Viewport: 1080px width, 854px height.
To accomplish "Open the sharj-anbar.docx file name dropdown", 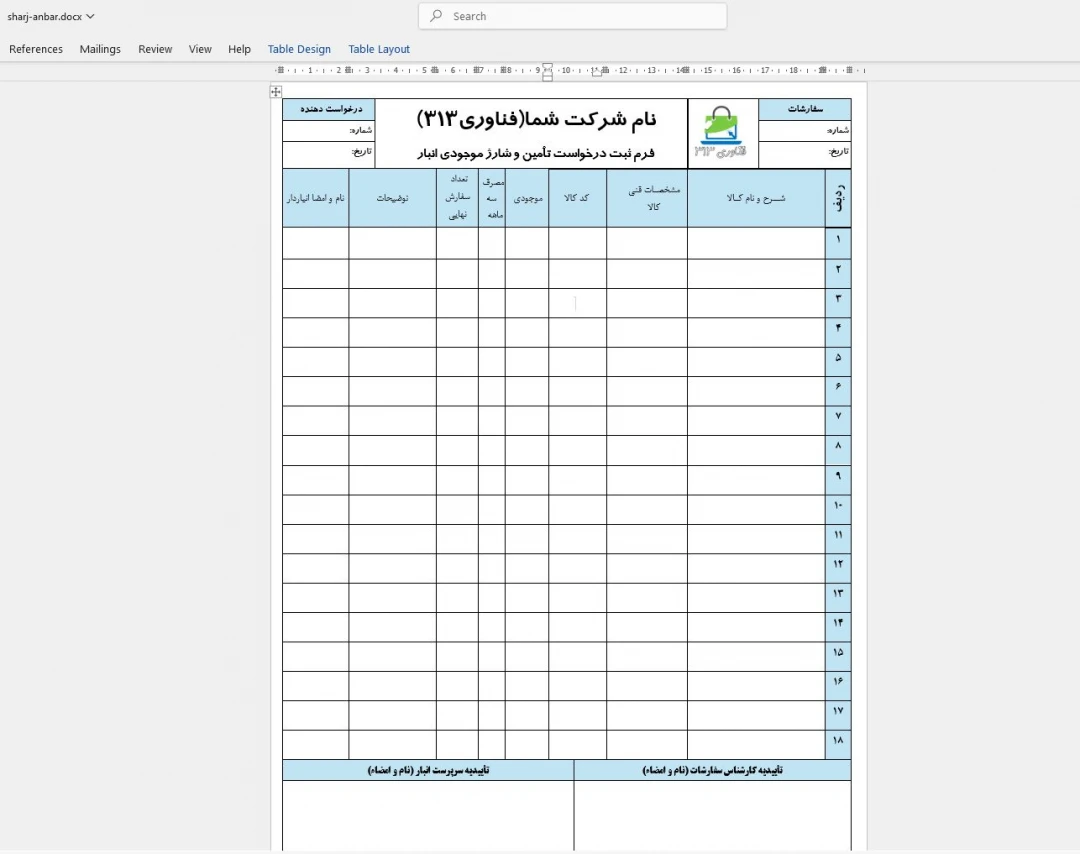I will (x=51, y=16).
